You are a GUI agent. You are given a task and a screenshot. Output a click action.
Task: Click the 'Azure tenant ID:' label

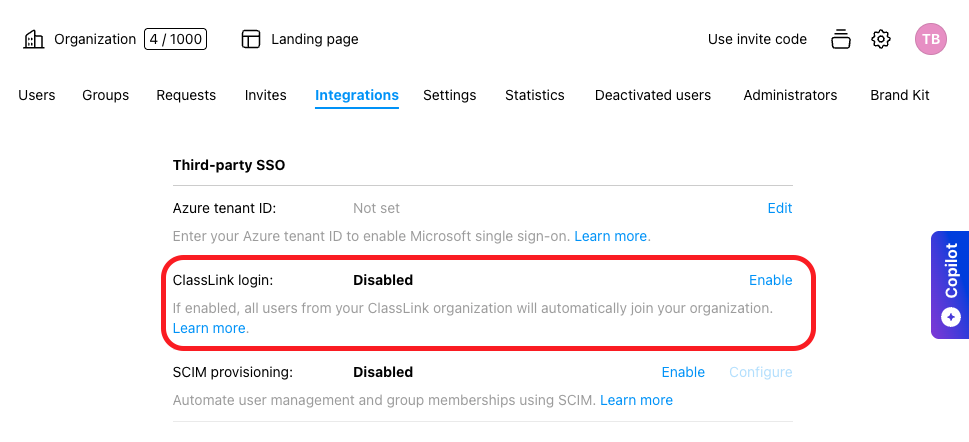point(224,208)
